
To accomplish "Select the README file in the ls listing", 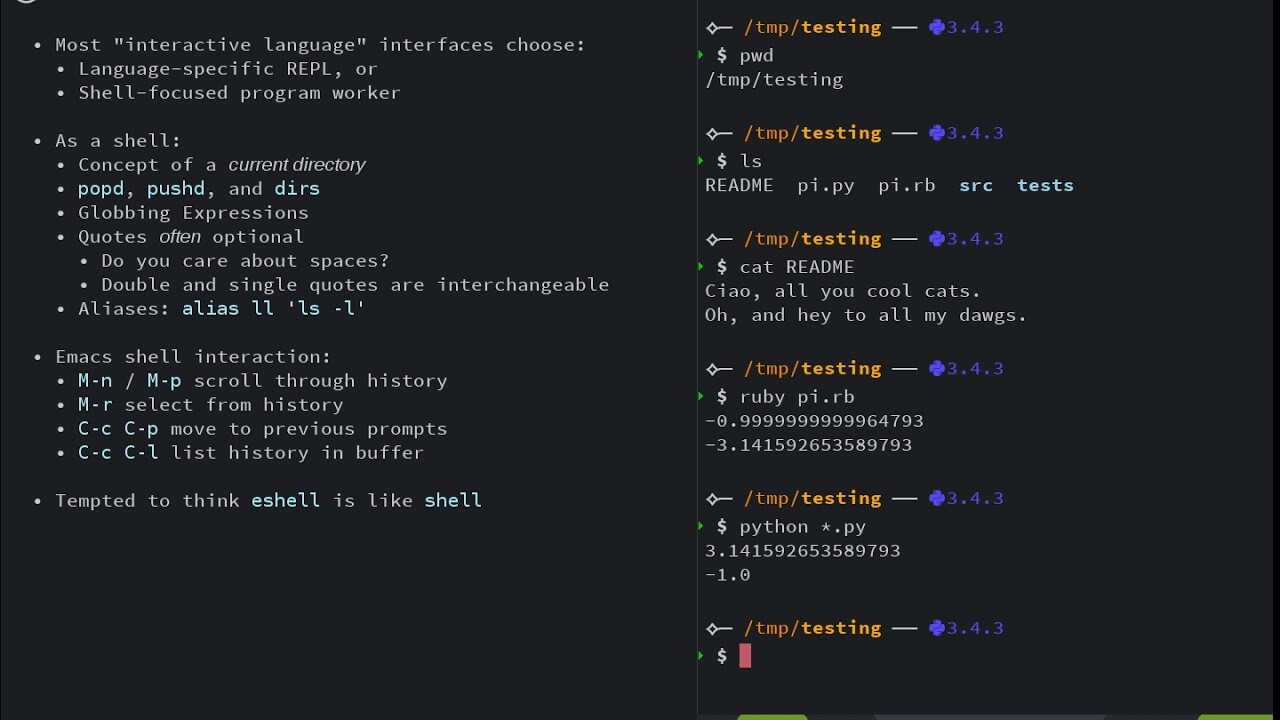I will (739, 185).
